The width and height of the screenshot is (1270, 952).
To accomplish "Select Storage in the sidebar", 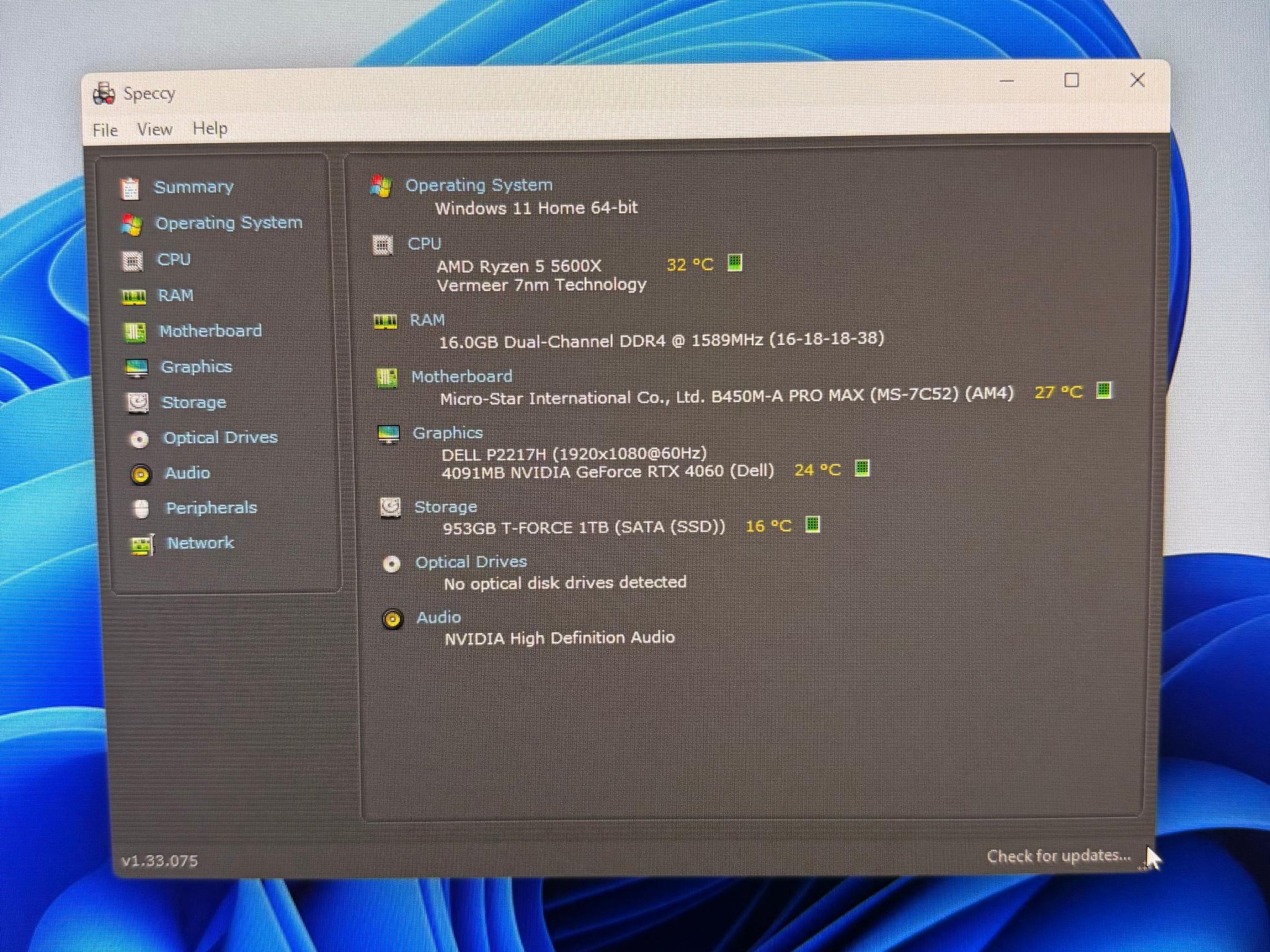I will [x=194, y=403].
